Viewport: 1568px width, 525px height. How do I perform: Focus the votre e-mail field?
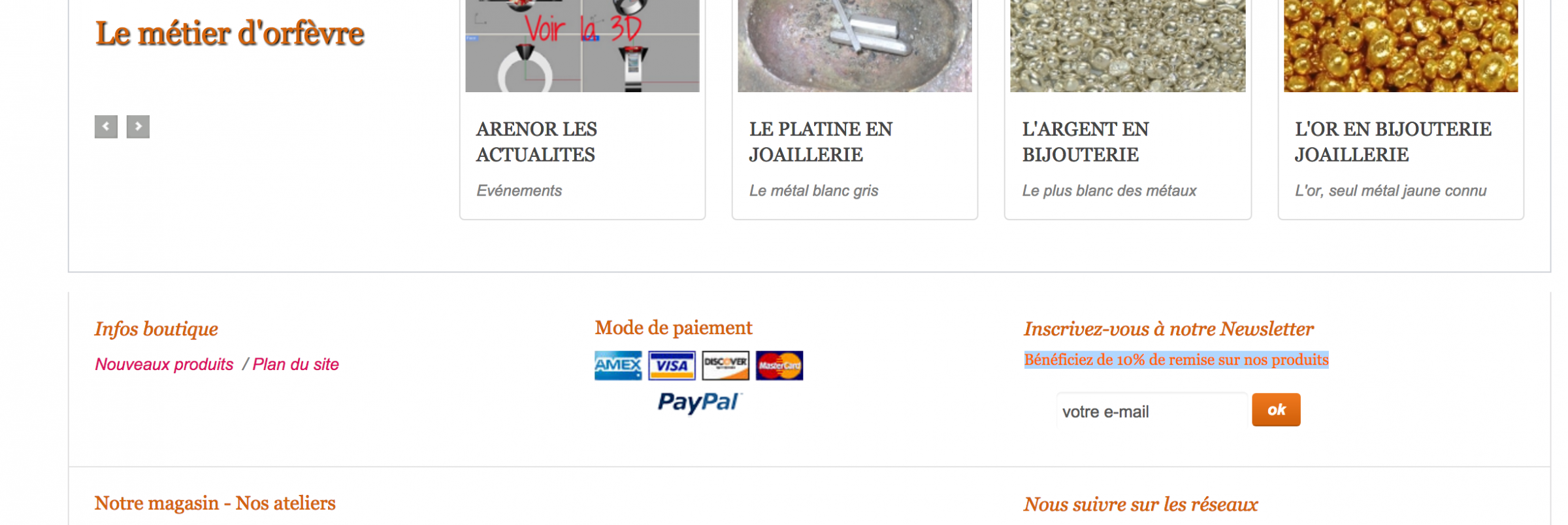(x=1152, y=411)
